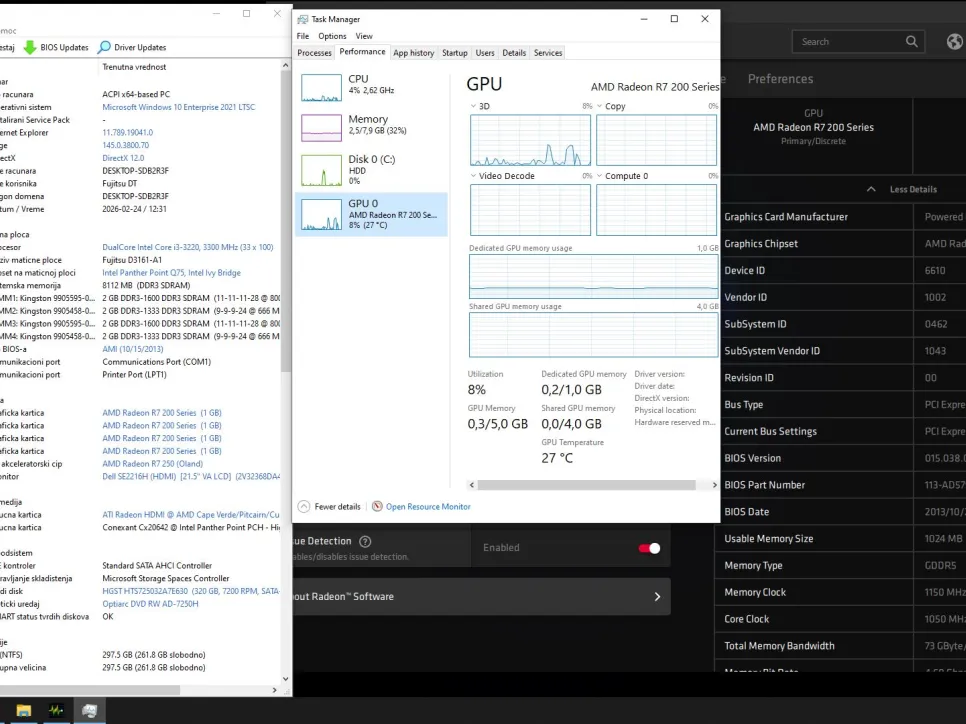Open the Options menu in Task Manager
Viewport: 966px width, 724px height.
point(332,36)
